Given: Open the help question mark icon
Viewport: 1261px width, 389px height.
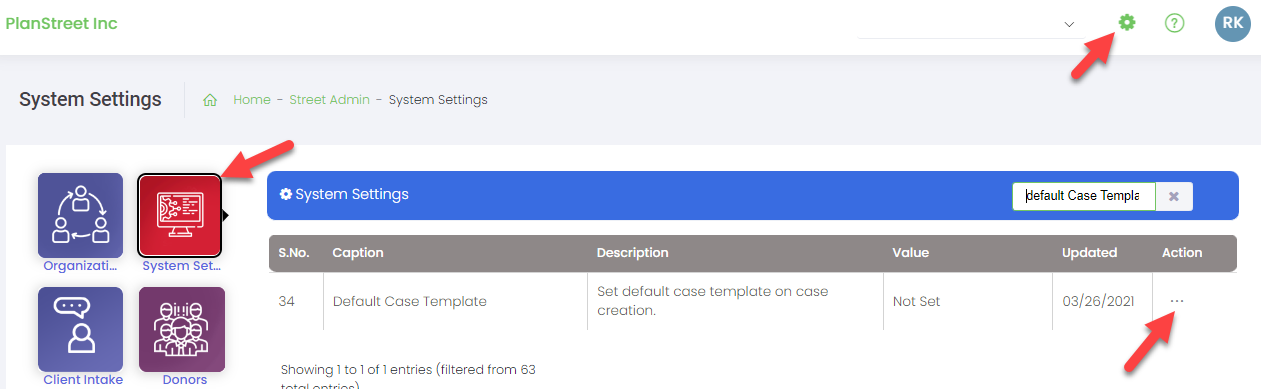Looking at the screenshot, I should [x=1175, y=22].
